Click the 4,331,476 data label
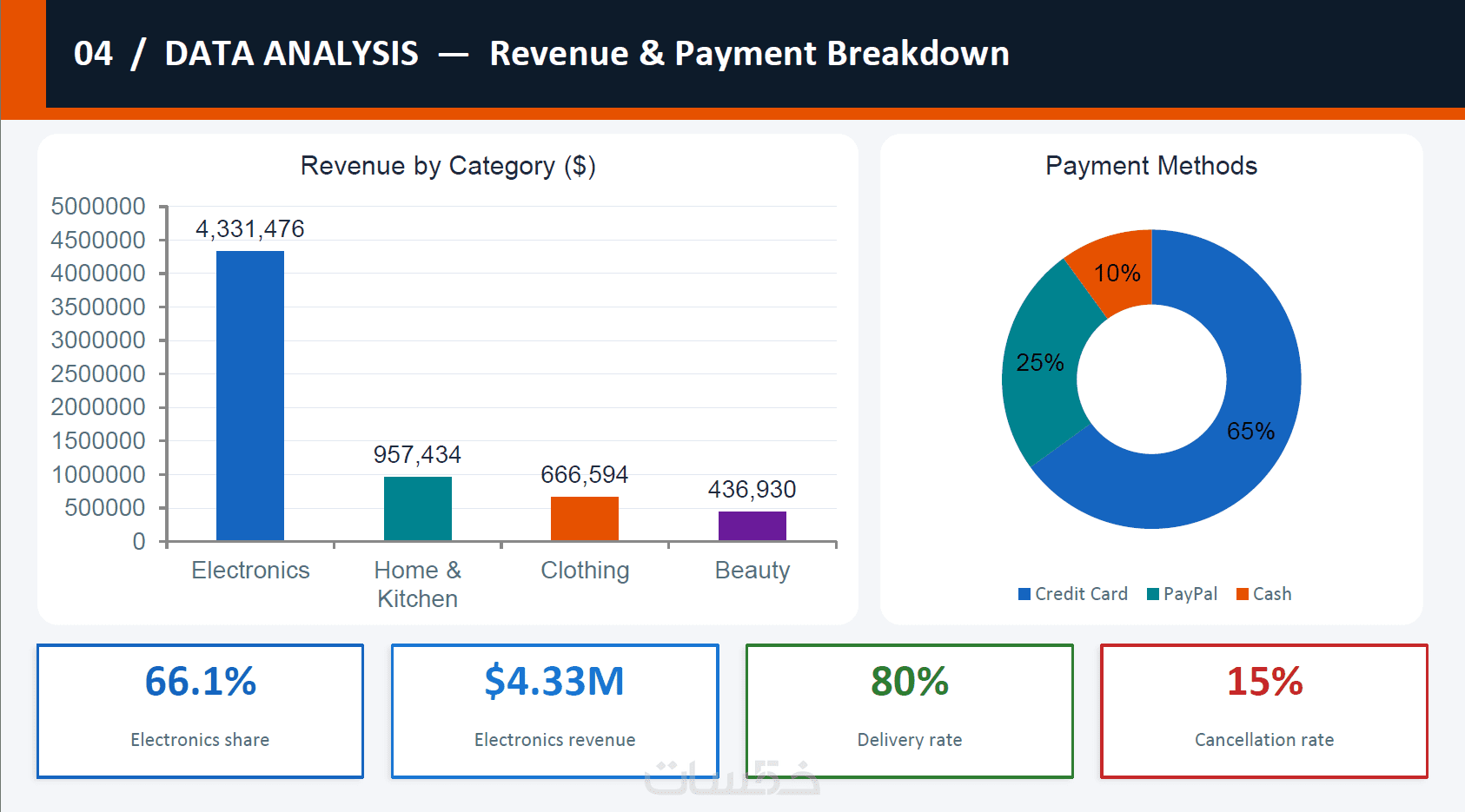This screenshot has width=1465, height=812. (x=250, y=229)
